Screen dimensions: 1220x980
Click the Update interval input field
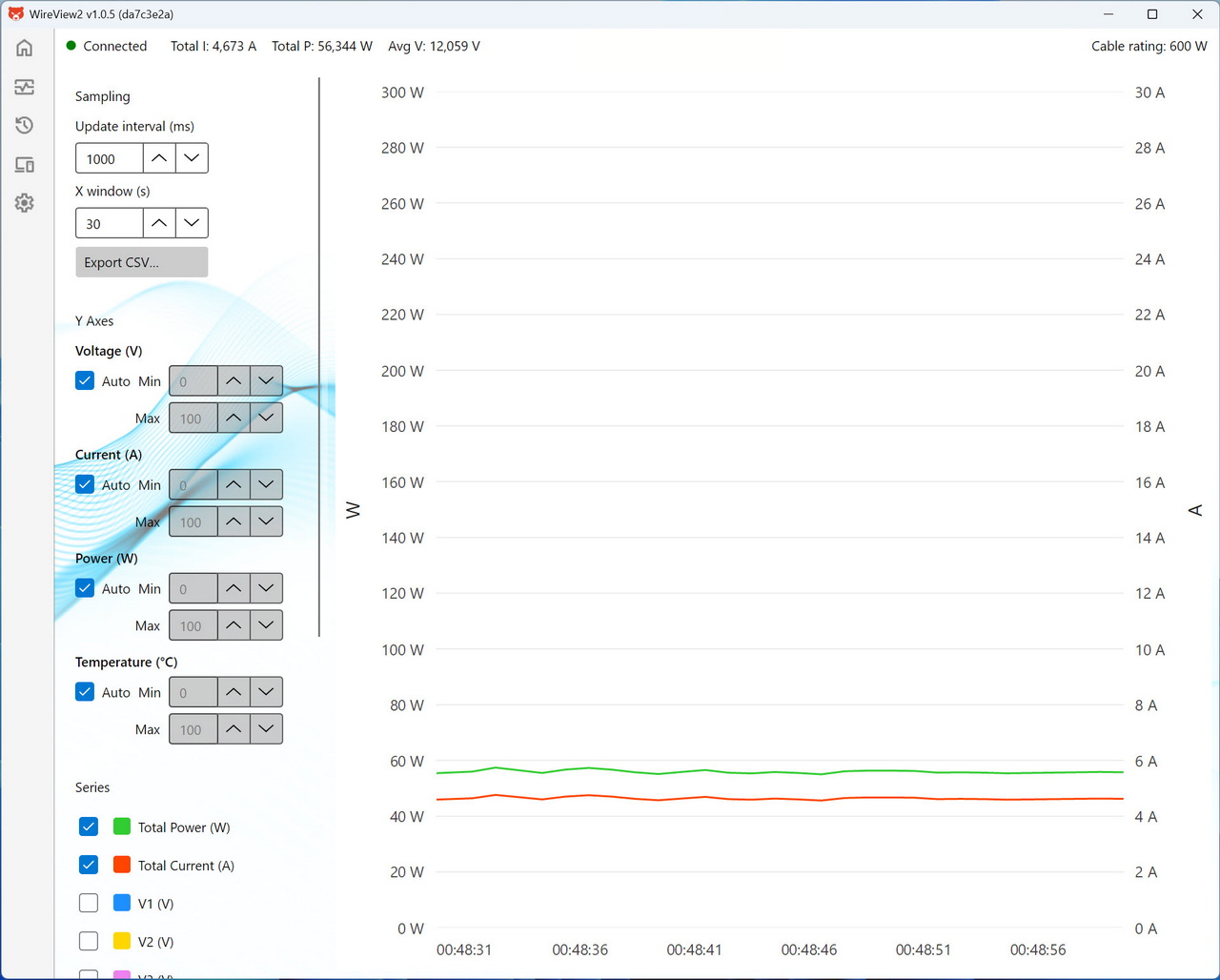[x=110, y=158]
